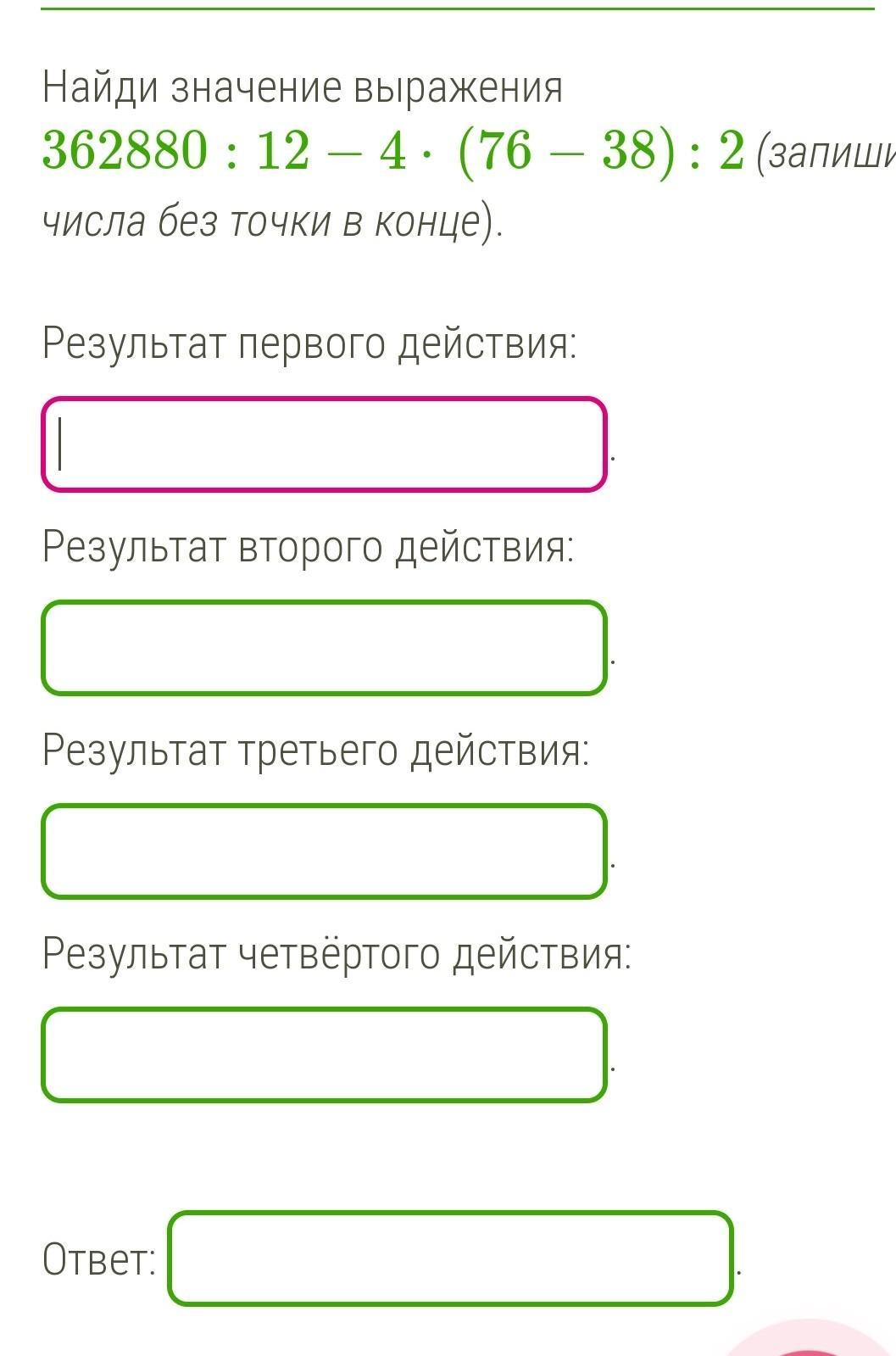Click the parenthesized part (76 − 38)
This screenshot has width=896, height=1356.
(x=566, y=153)
